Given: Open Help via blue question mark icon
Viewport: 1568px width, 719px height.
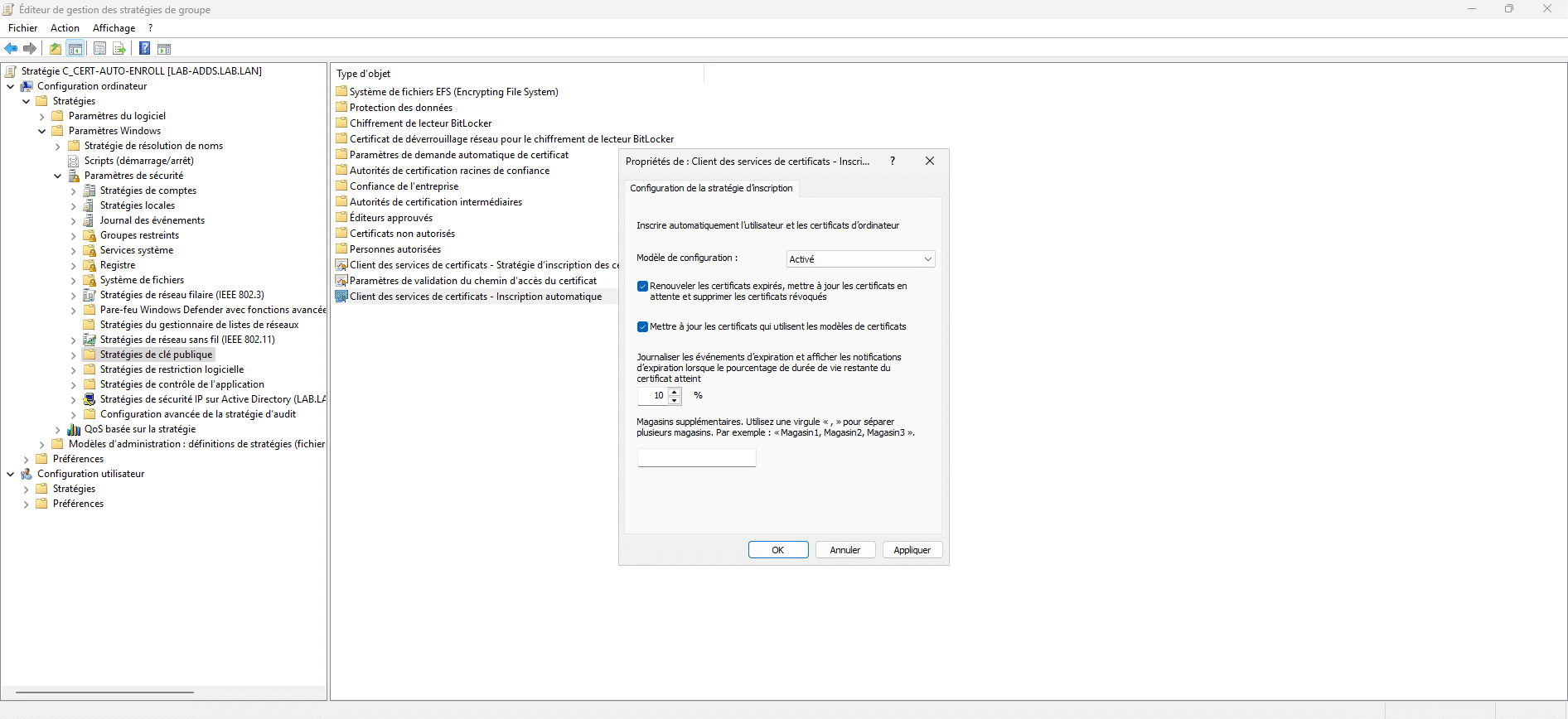Looking at the screenshot, I should tap(144, 49).
